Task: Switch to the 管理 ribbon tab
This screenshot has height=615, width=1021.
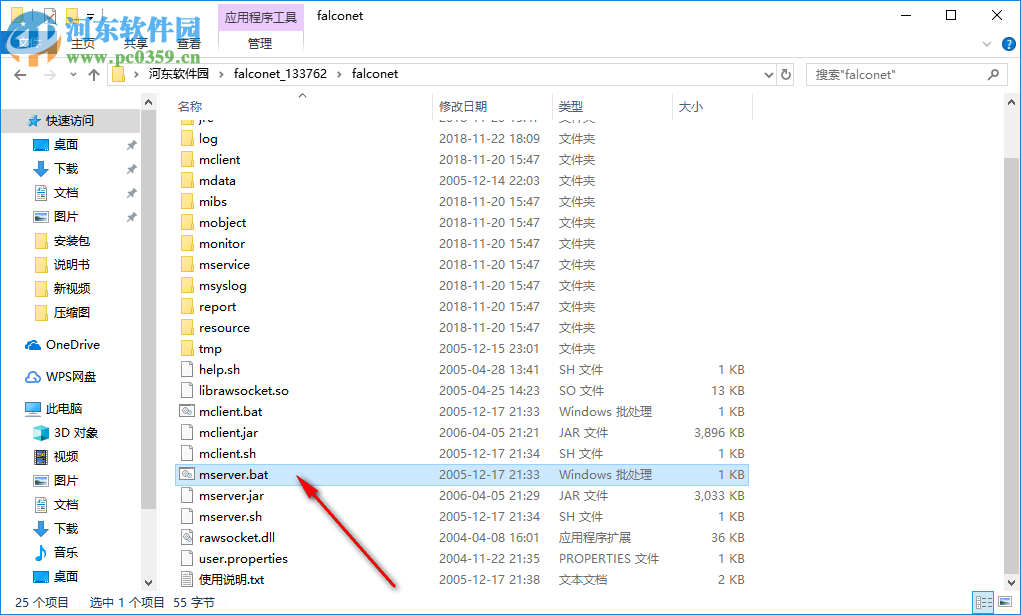Action: [260, 43]
